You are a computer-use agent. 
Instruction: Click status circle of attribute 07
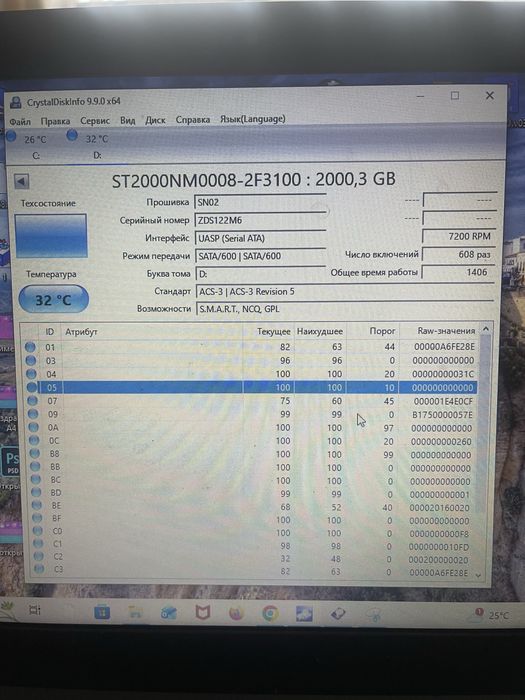pos(32,400)
